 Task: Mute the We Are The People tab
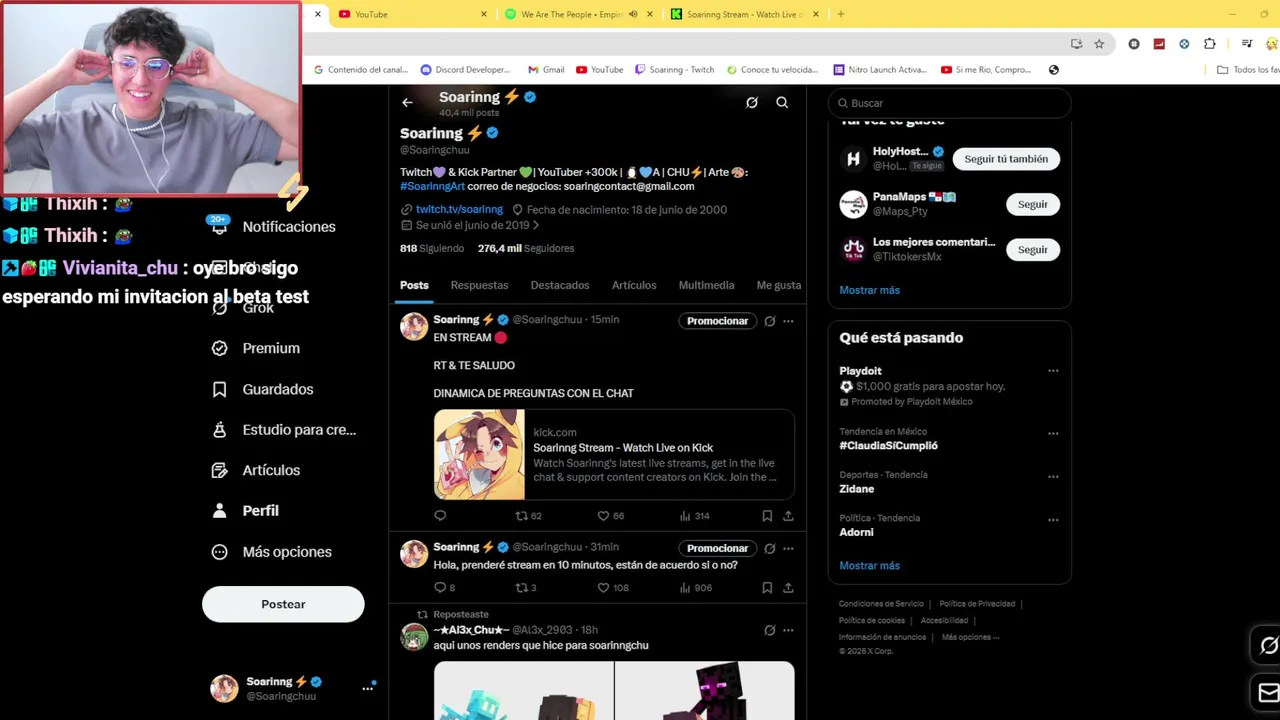coord(633,14)
